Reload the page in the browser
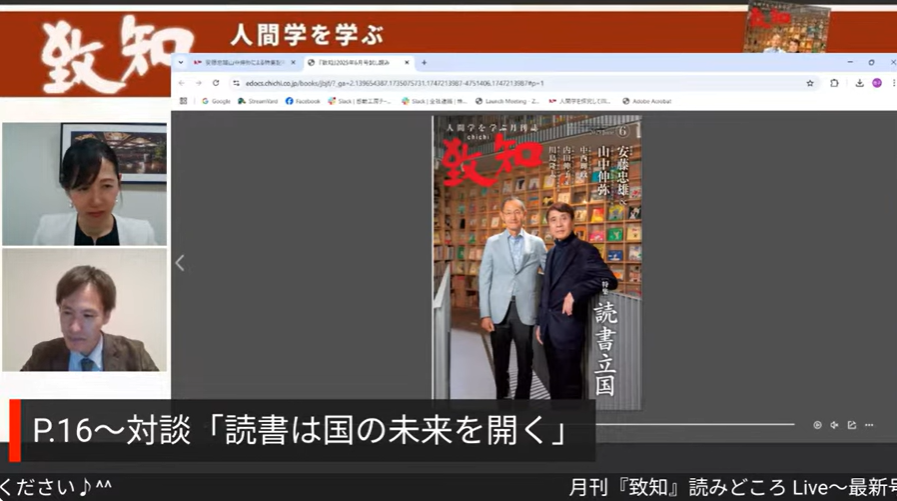This screenshot has height=501, width=897. point(216,83)
